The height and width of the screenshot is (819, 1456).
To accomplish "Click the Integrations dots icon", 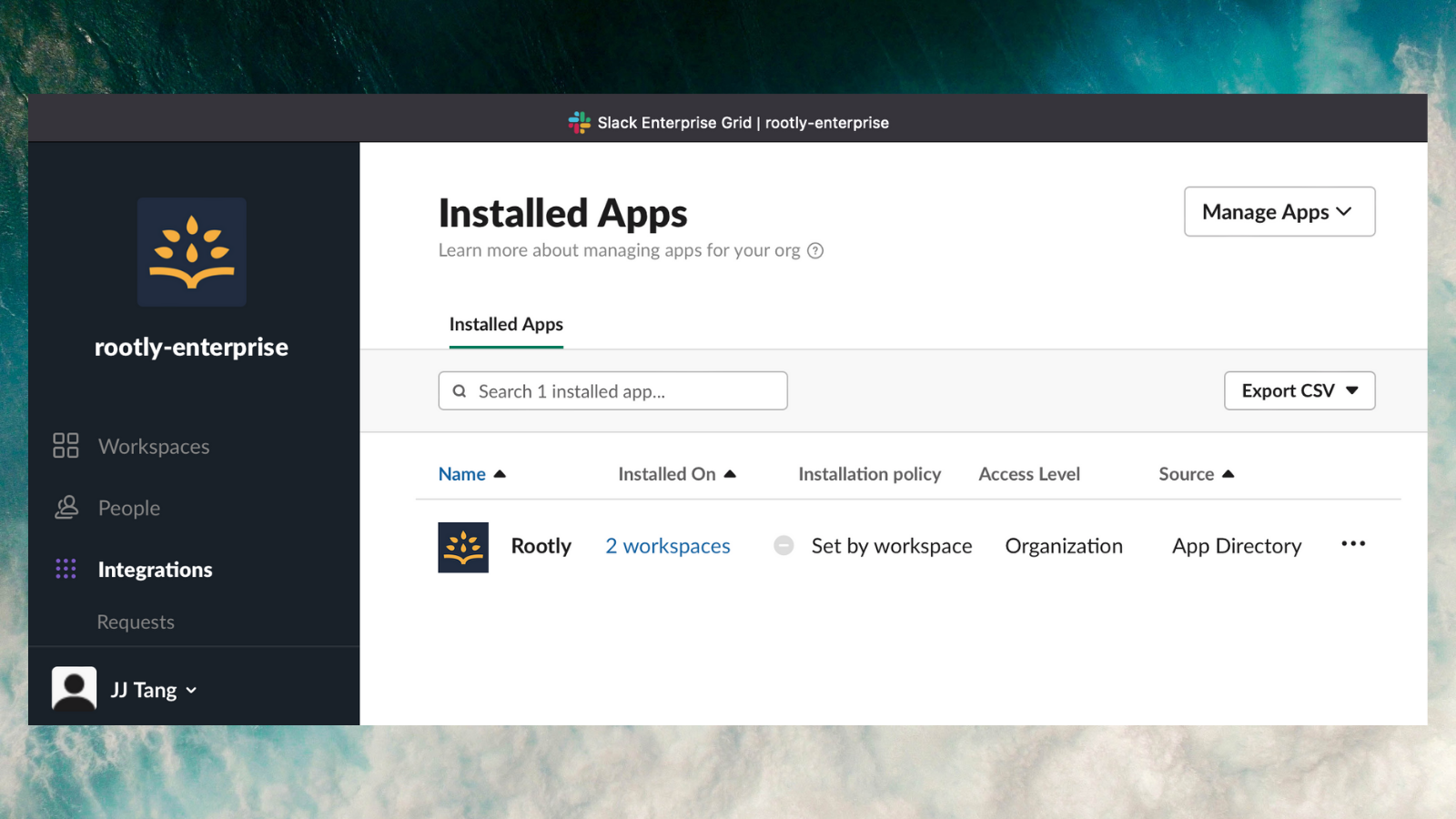I will [x=65, y=568].
